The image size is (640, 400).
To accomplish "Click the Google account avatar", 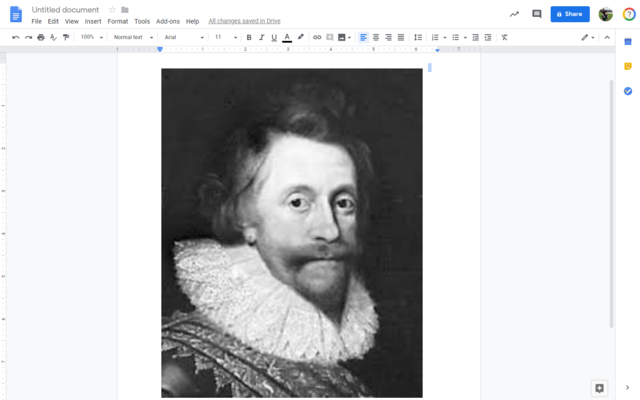I will point(606,14).
